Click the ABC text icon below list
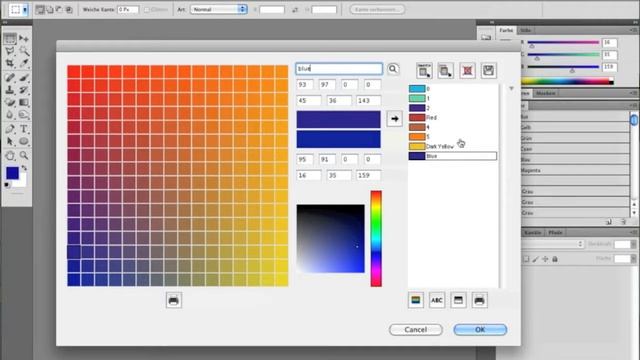640x360 pixels. coord(437,300)
